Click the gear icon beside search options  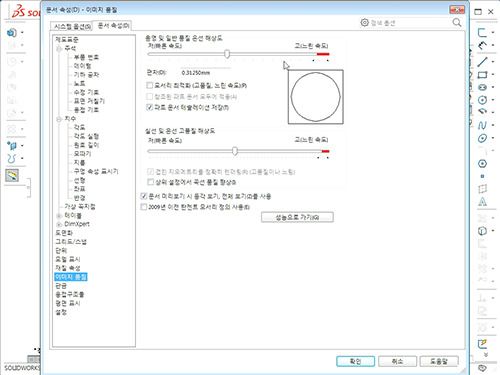click(365, 22)
